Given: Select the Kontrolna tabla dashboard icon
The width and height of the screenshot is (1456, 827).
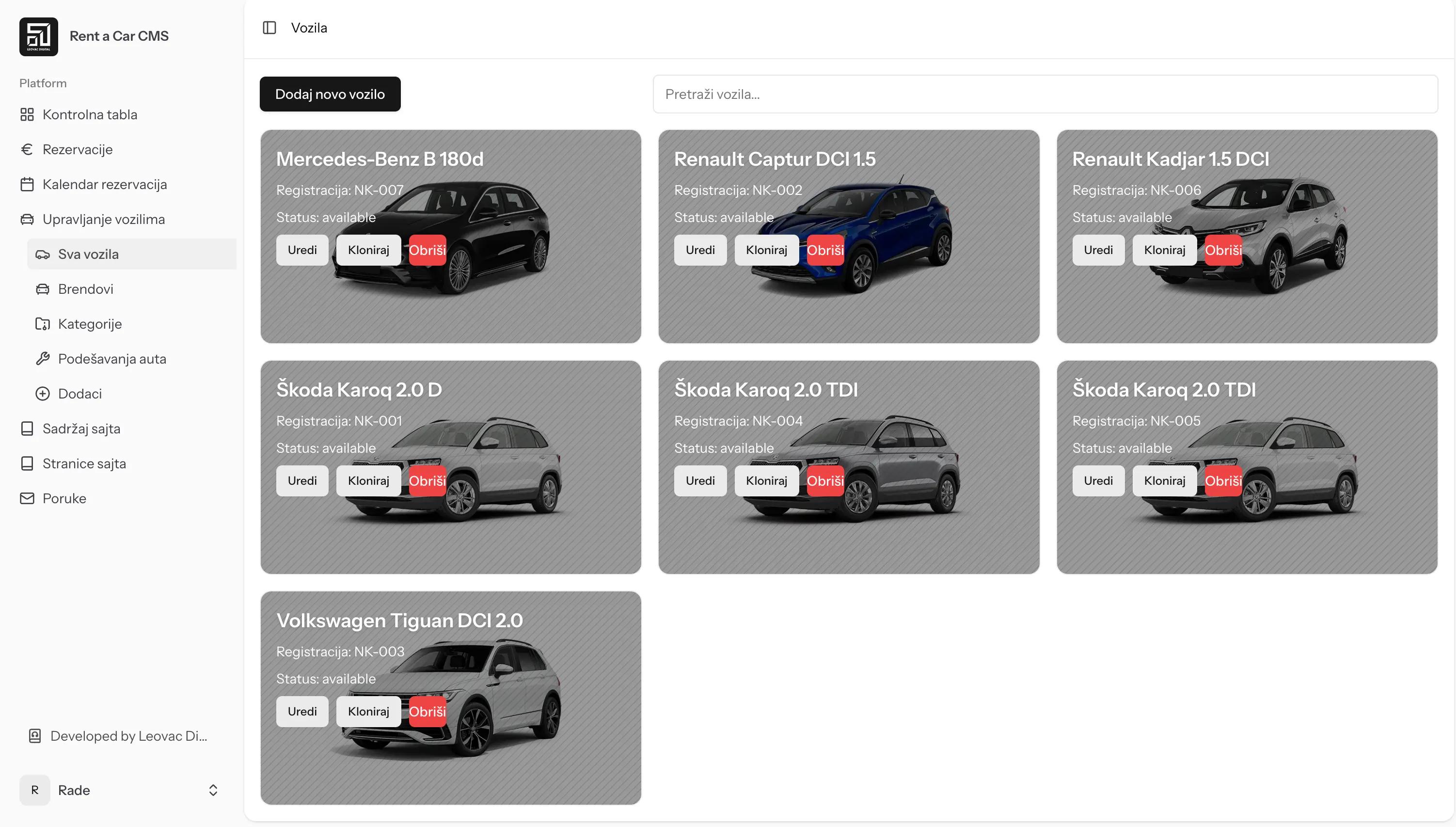Looking at the screenshot, I should coord(27,114).
